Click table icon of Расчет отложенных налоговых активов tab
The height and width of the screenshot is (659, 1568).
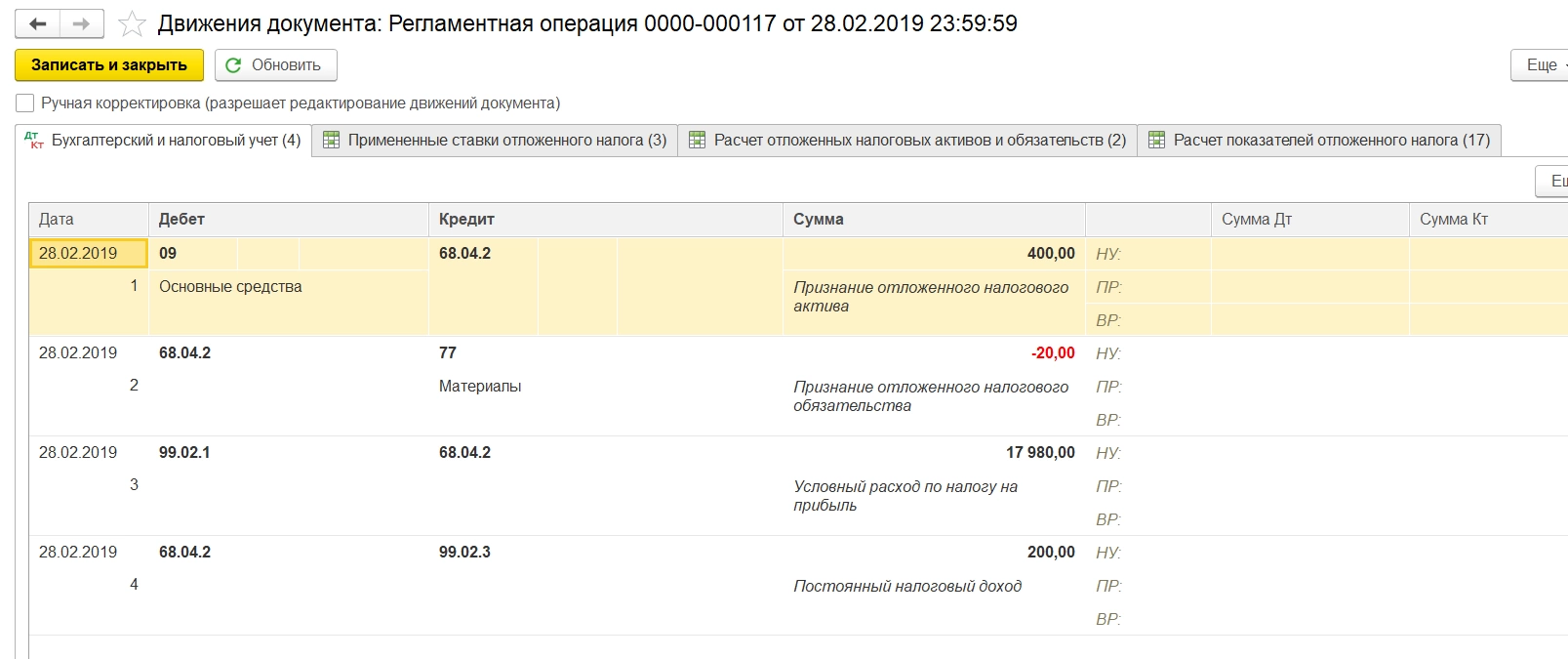[697, 141]
